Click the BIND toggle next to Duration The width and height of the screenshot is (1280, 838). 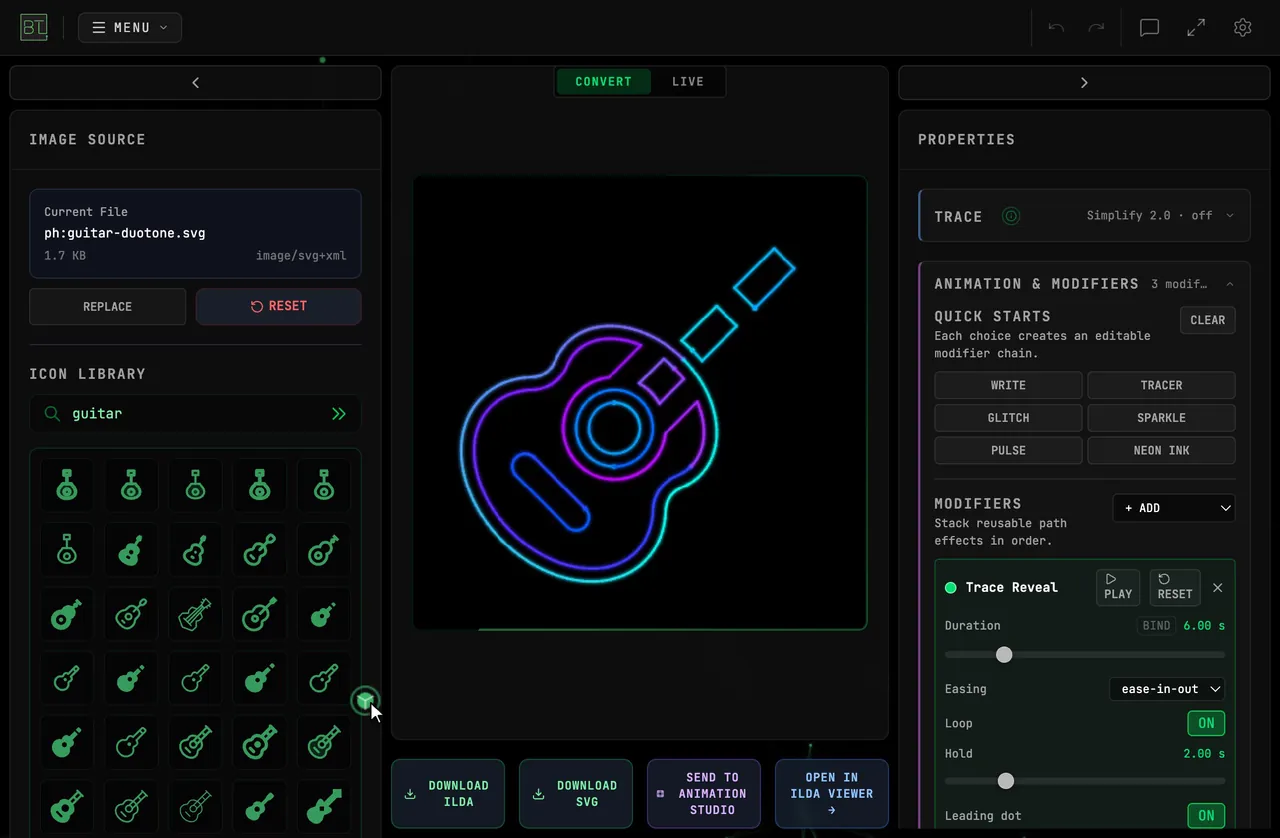1156,626
